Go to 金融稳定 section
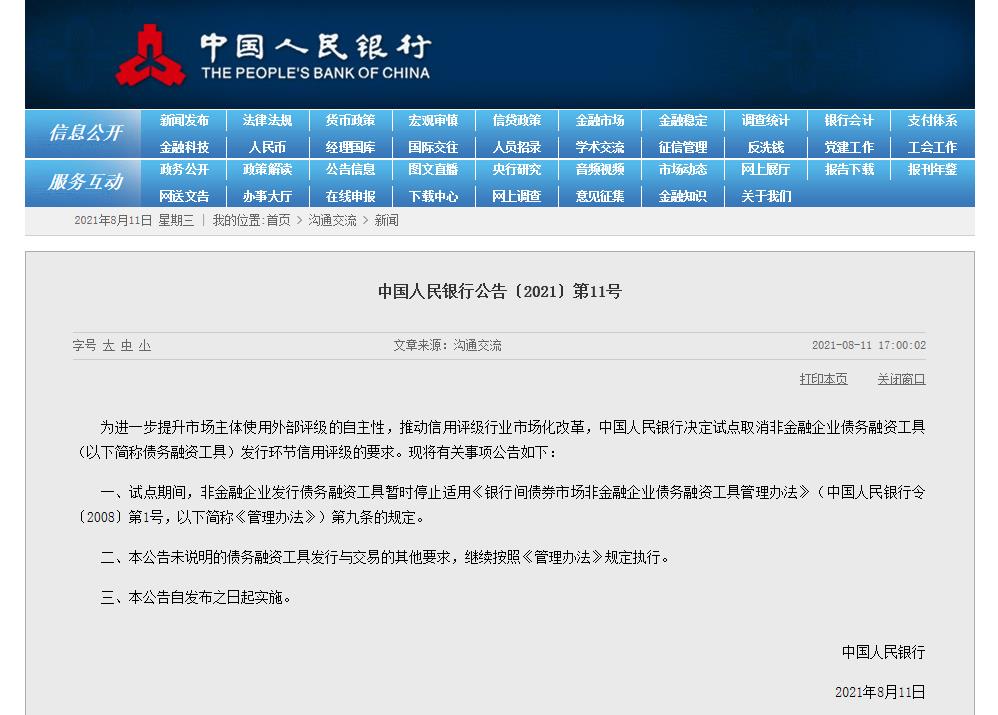 coord(683,120)
